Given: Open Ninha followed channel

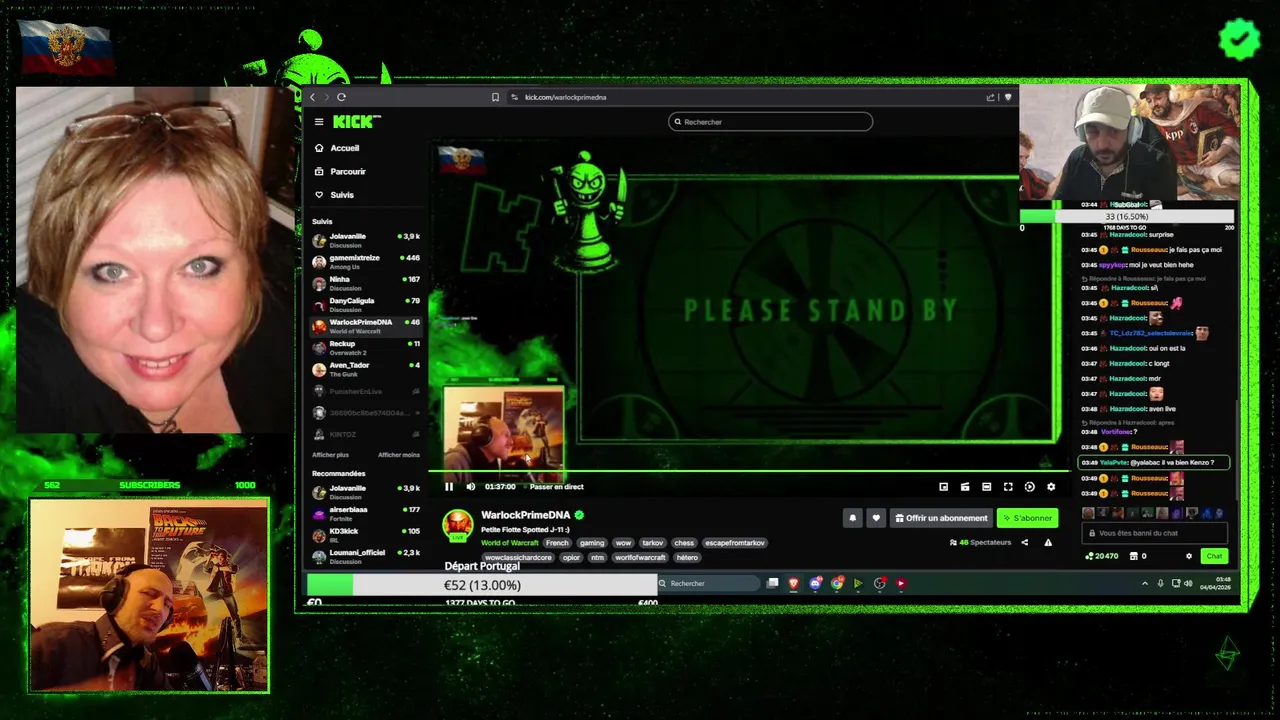Looking at the screenshot, I should tap(366, 284).
